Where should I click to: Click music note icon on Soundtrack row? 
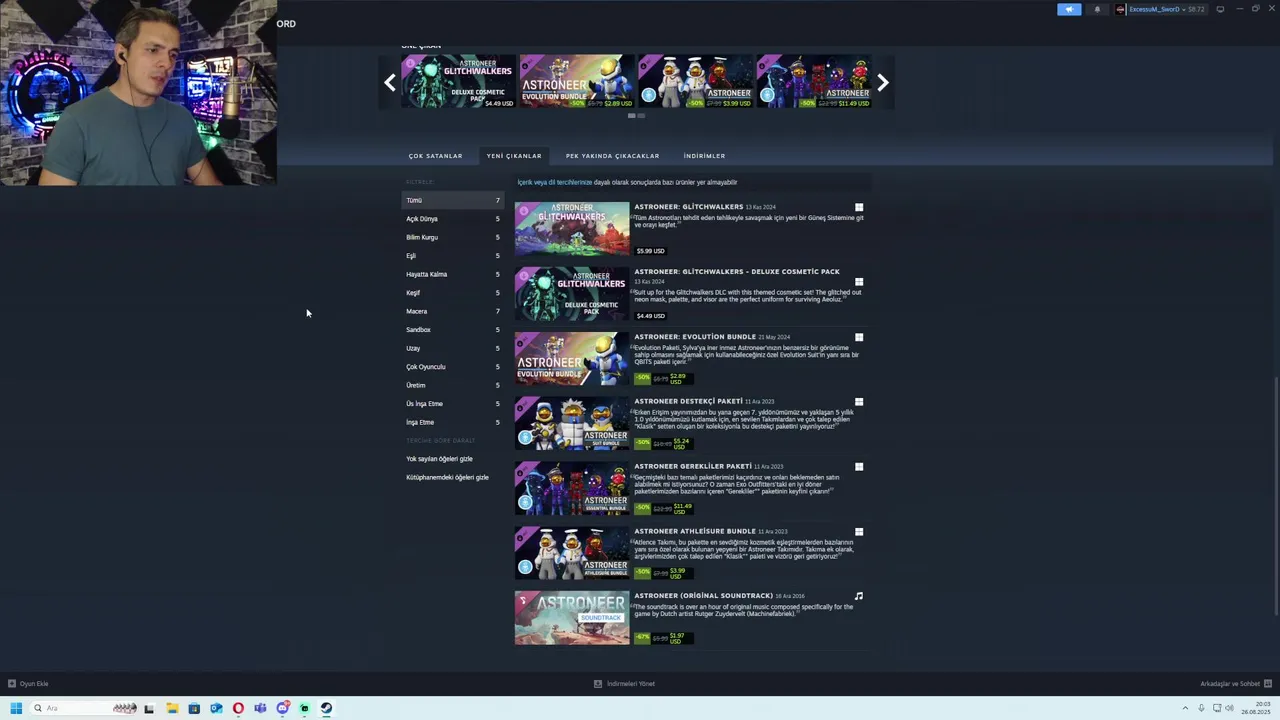pos(859,596)
